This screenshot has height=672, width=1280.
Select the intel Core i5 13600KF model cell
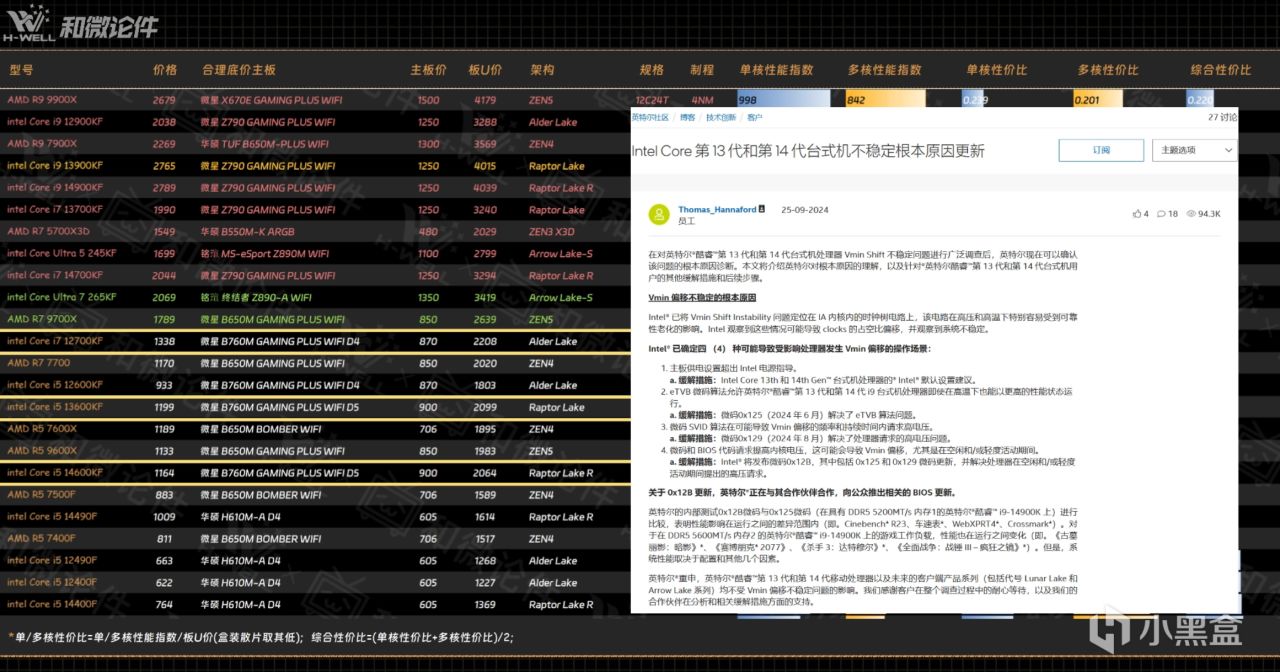(x=55, y=407)
